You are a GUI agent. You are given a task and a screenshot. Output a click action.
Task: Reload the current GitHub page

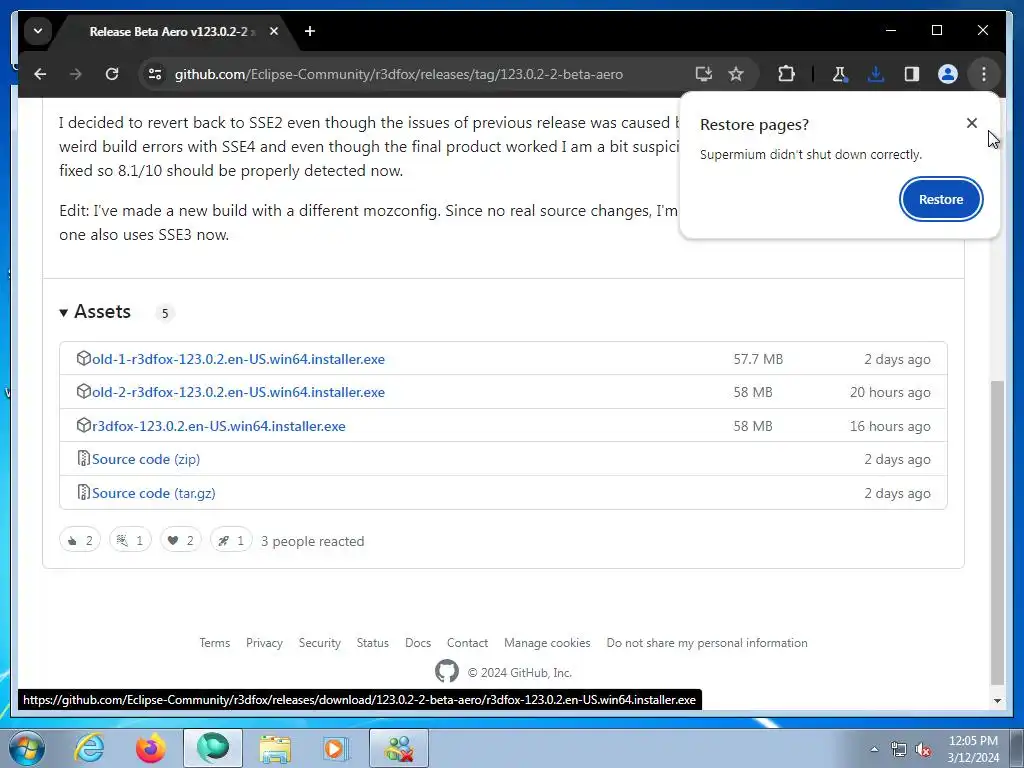coord(112,74)
